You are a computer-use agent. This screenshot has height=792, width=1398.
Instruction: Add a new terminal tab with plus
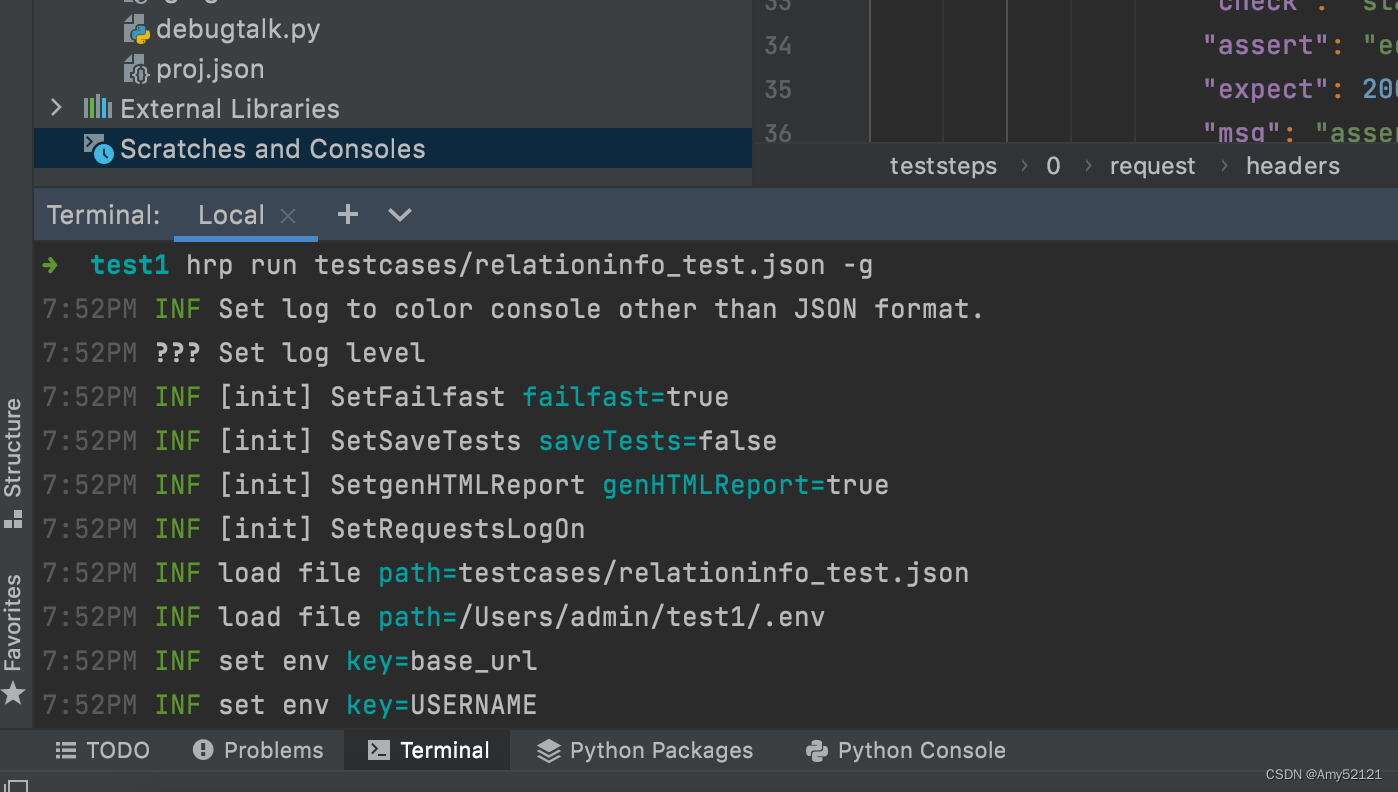(347, 214)
